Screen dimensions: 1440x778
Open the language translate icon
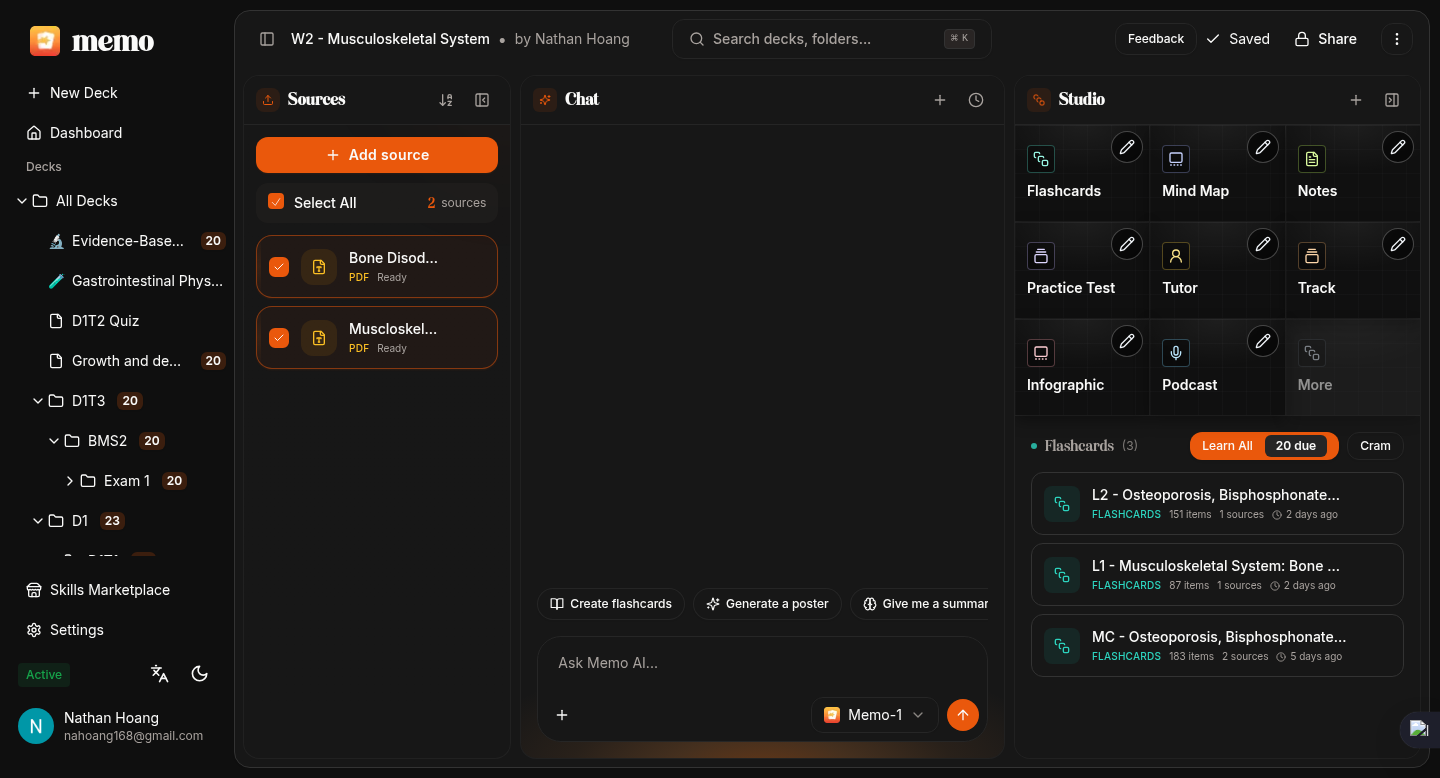(160, 674)
